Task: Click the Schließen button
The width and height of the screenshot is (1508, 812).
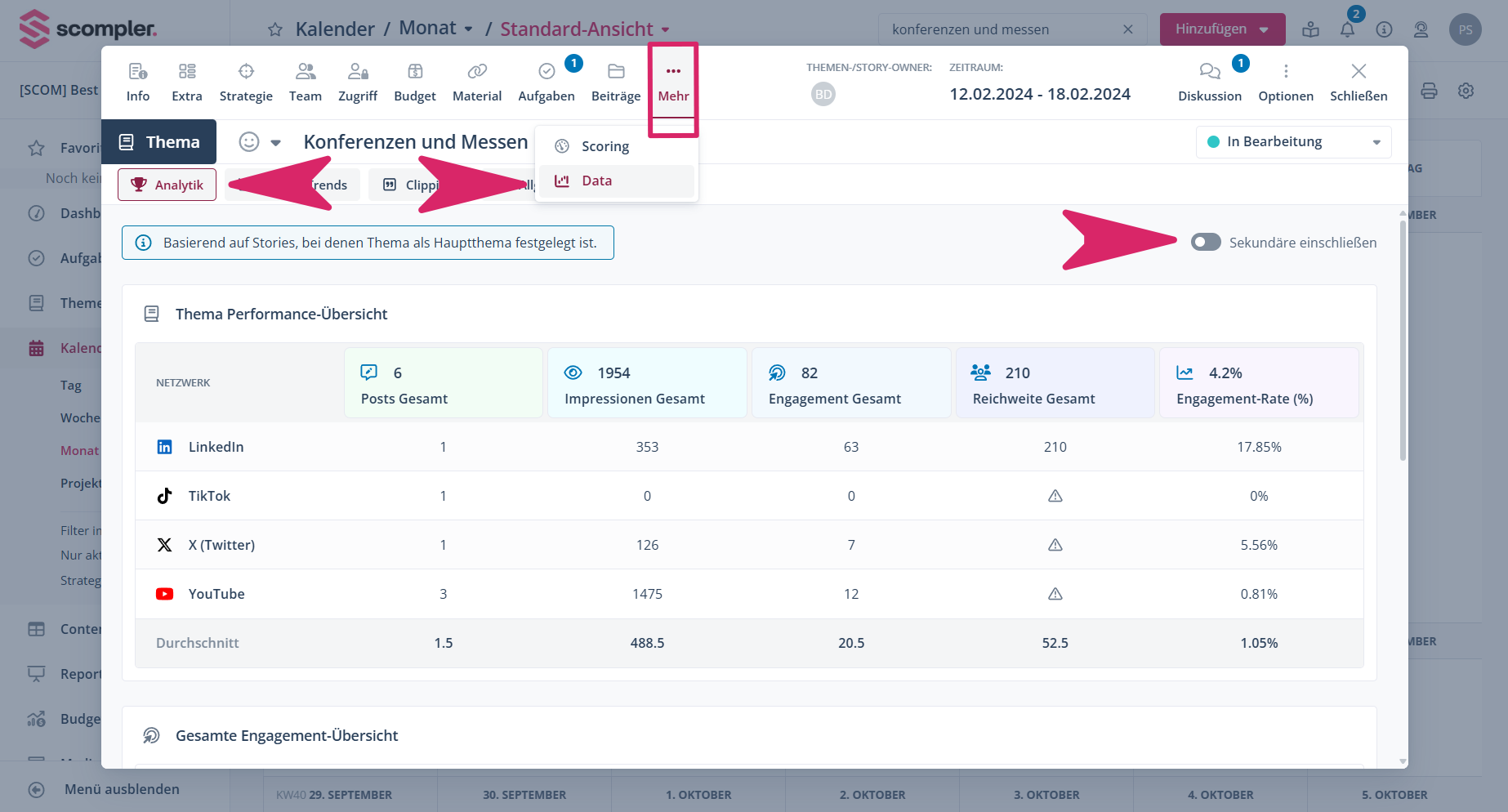Action: 1358,83
